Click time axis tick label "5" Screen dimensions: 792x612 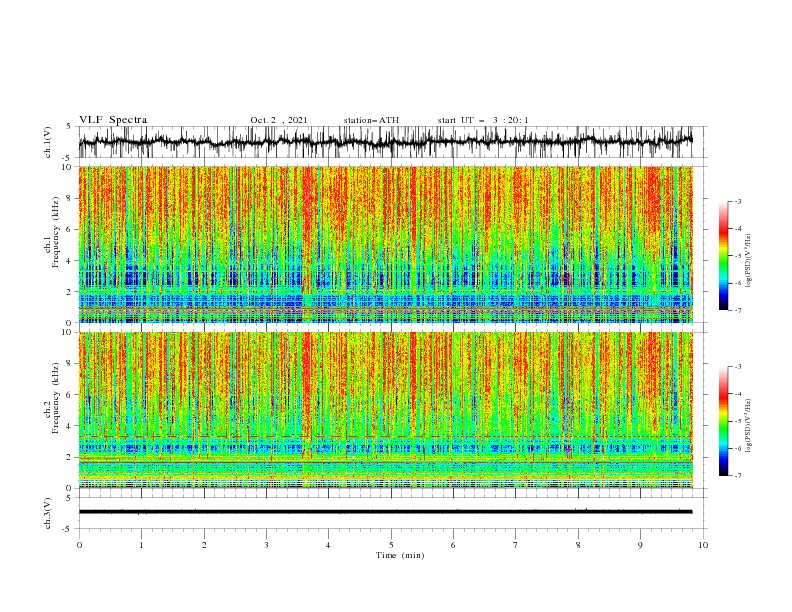coord(391,545)
